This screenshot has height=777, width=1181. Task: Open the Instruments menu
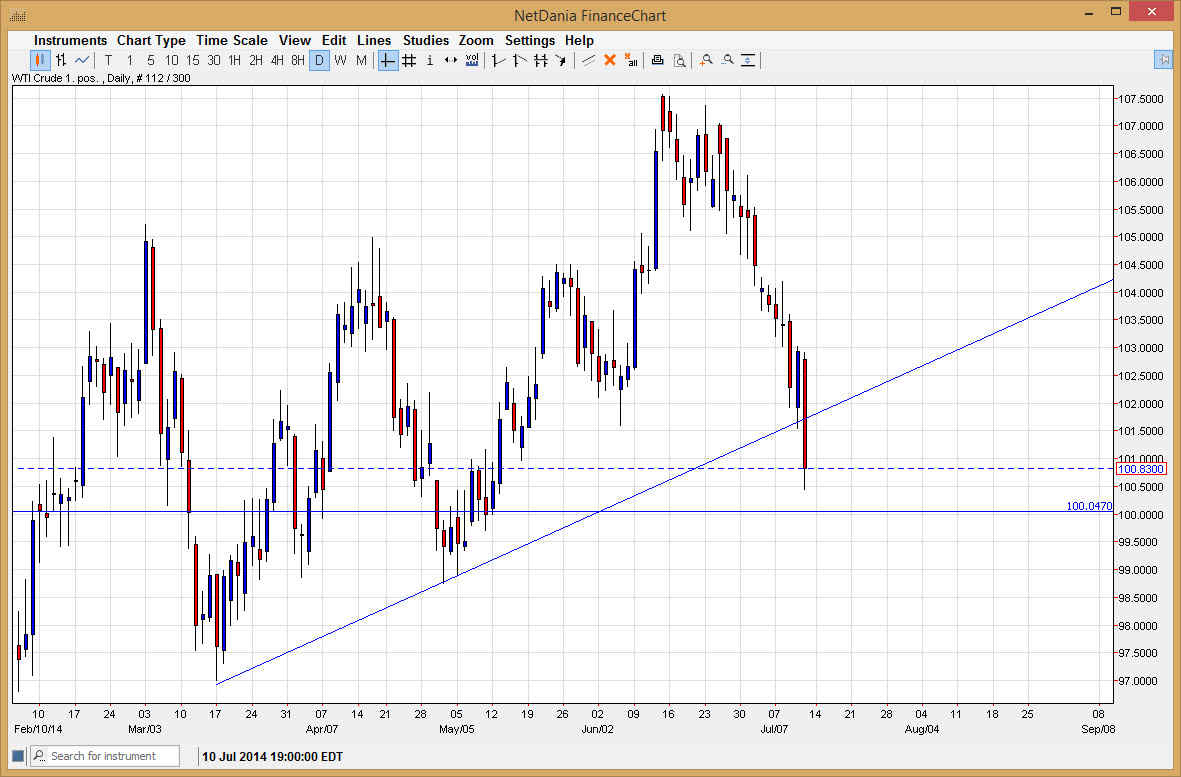click(x=70, y=40)
